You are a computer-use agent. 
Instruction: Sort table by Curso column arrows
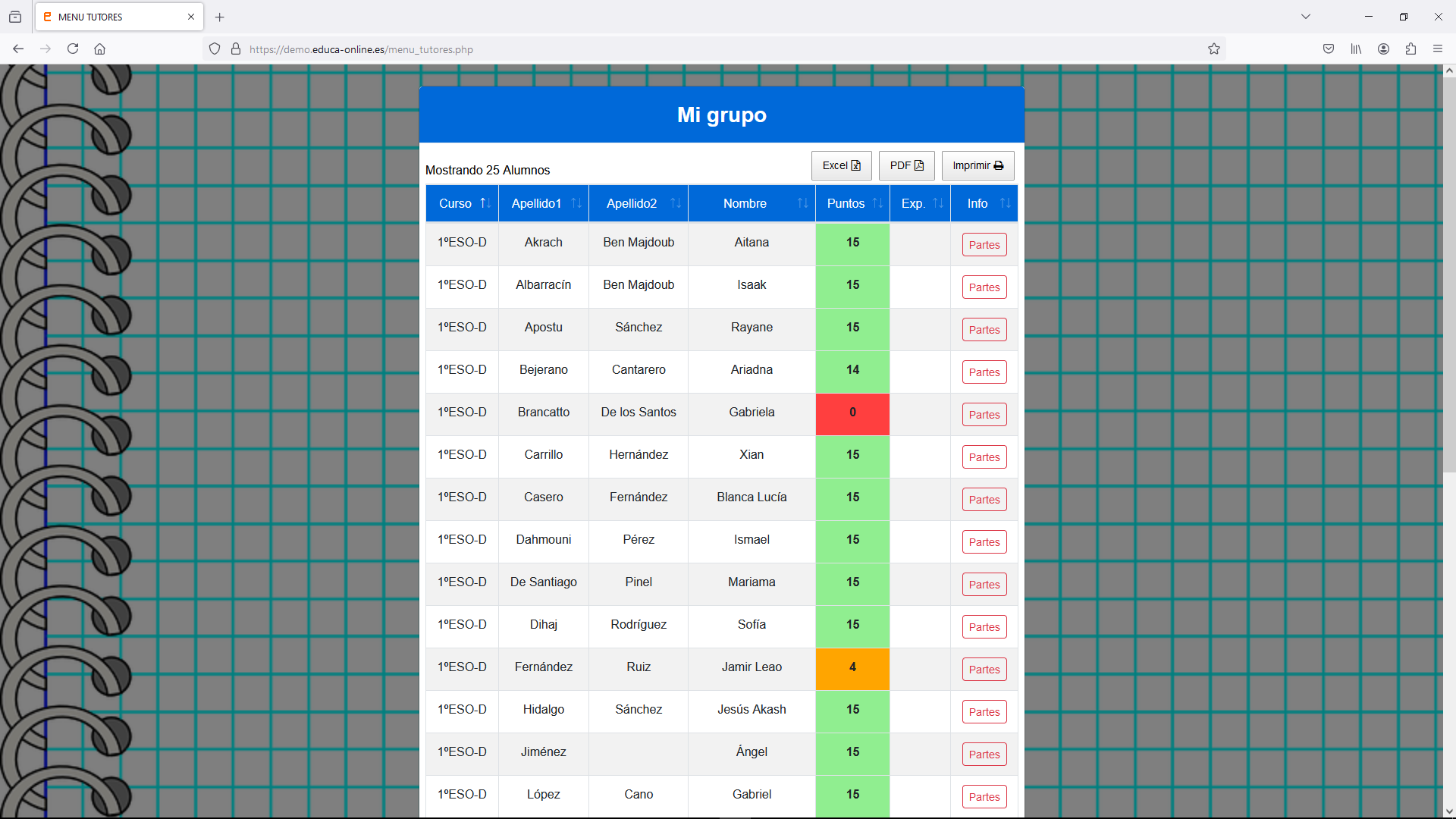pos(485,203)
